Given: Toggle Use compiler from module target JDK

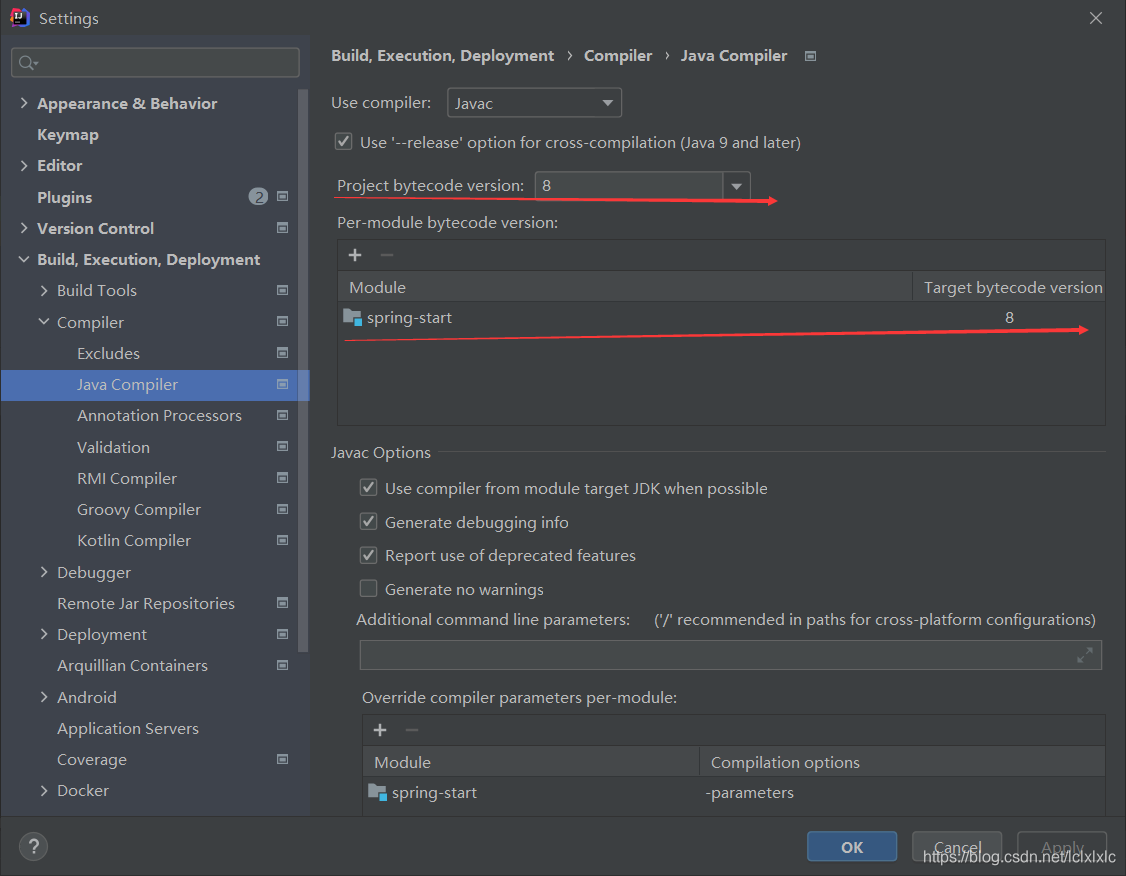Looking at the screenshot, I should pyautogui.click(x=368, y=488).
